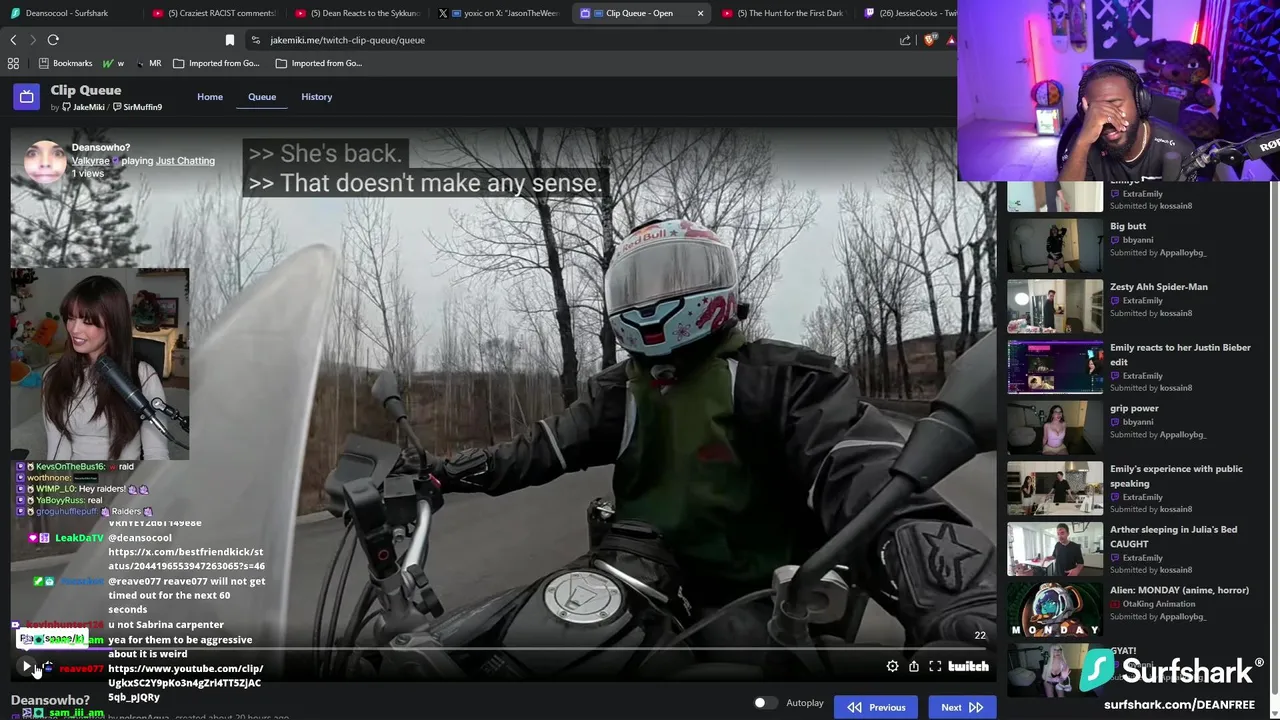Image resolution: width=1280 pixels, height=720 pixels.
Task: Open the browser apps grid icon
Action: click(13, 63)
